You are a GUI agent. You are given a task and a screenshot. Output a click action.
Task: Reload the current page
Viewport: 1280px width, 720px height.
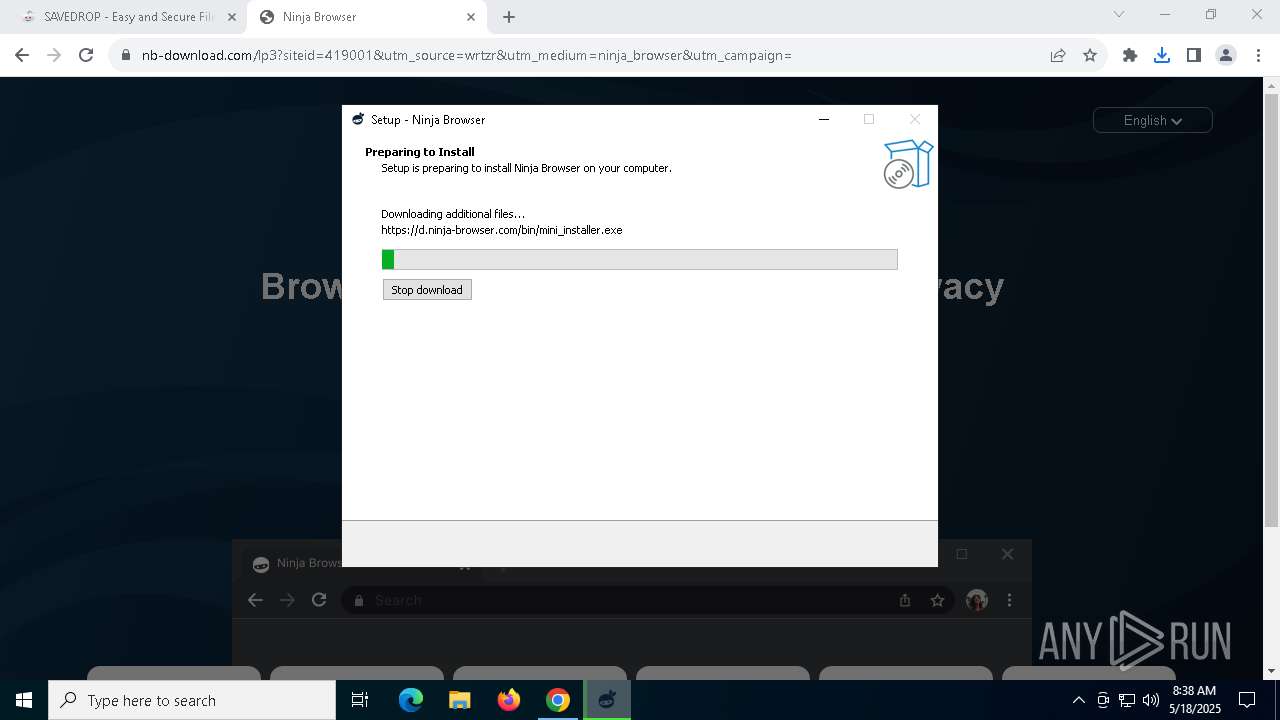tap(86, 55)
